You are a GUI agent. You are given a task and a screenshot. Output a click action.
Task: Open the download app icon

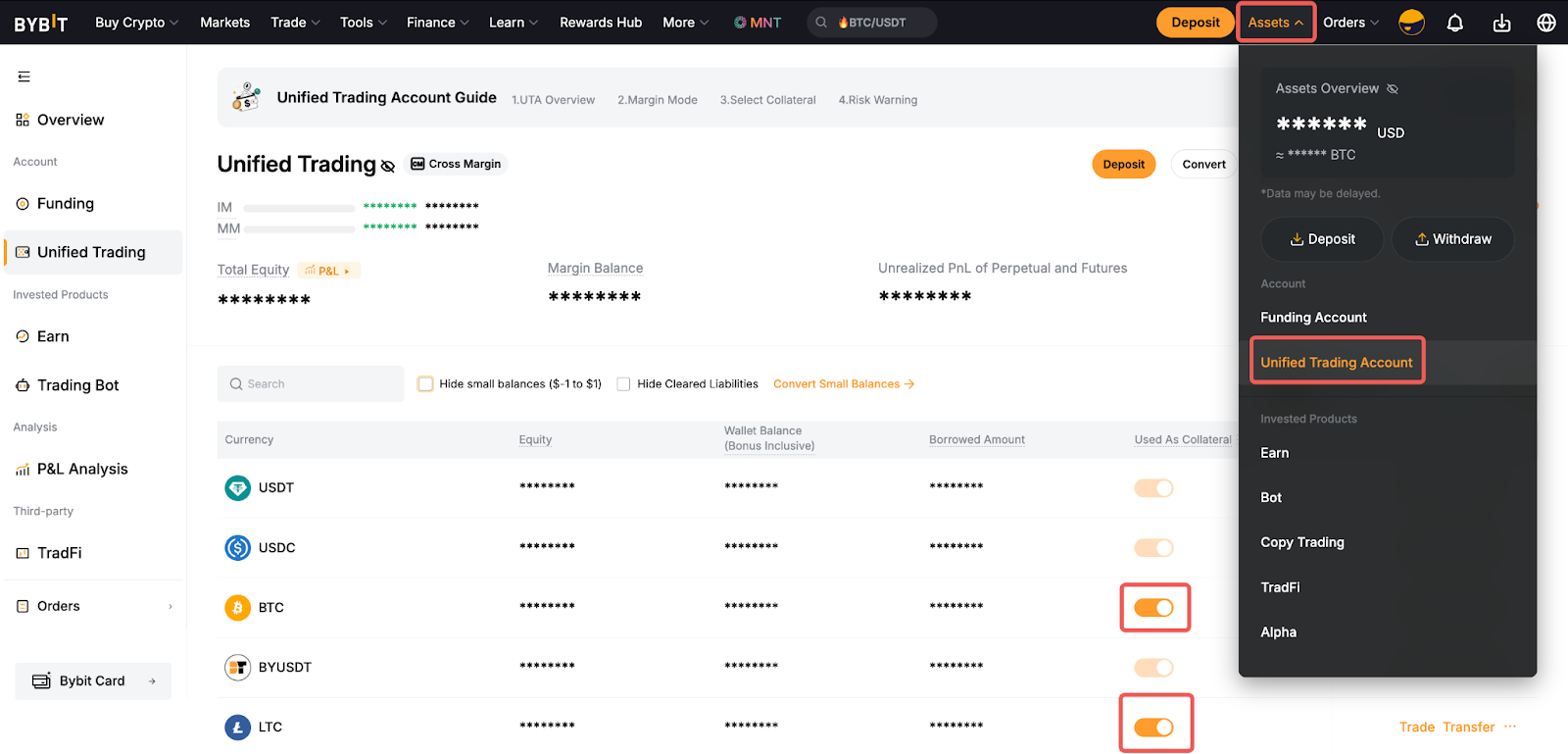coord(1501,23)
